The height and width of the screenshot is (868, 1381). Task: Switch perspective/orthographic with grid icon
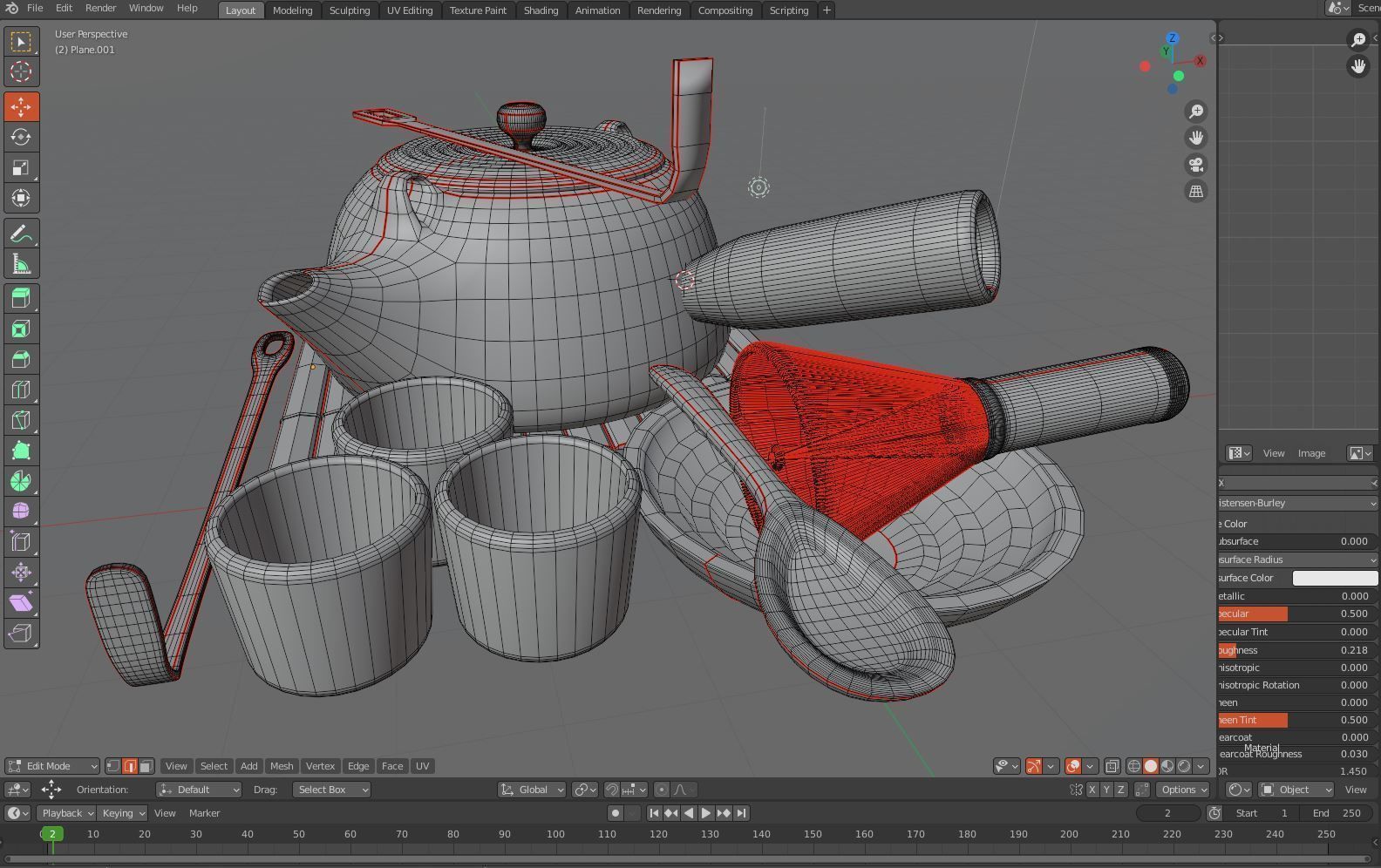[1196, 191]
